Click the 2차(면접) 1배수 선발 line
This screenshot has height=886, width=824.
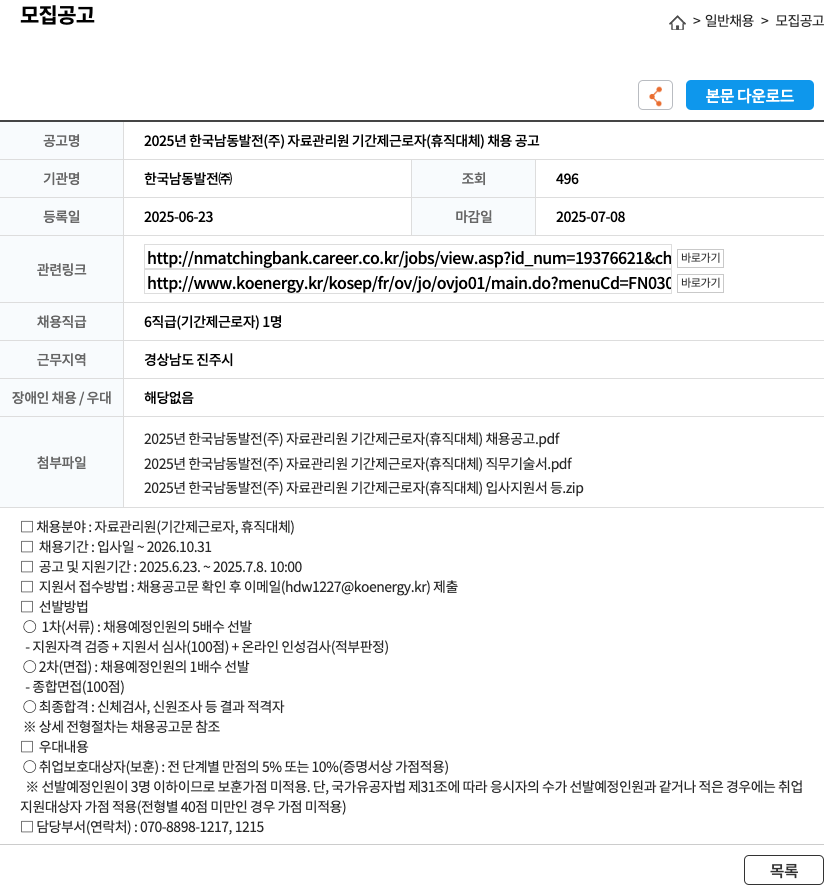(x=136, y=667)
